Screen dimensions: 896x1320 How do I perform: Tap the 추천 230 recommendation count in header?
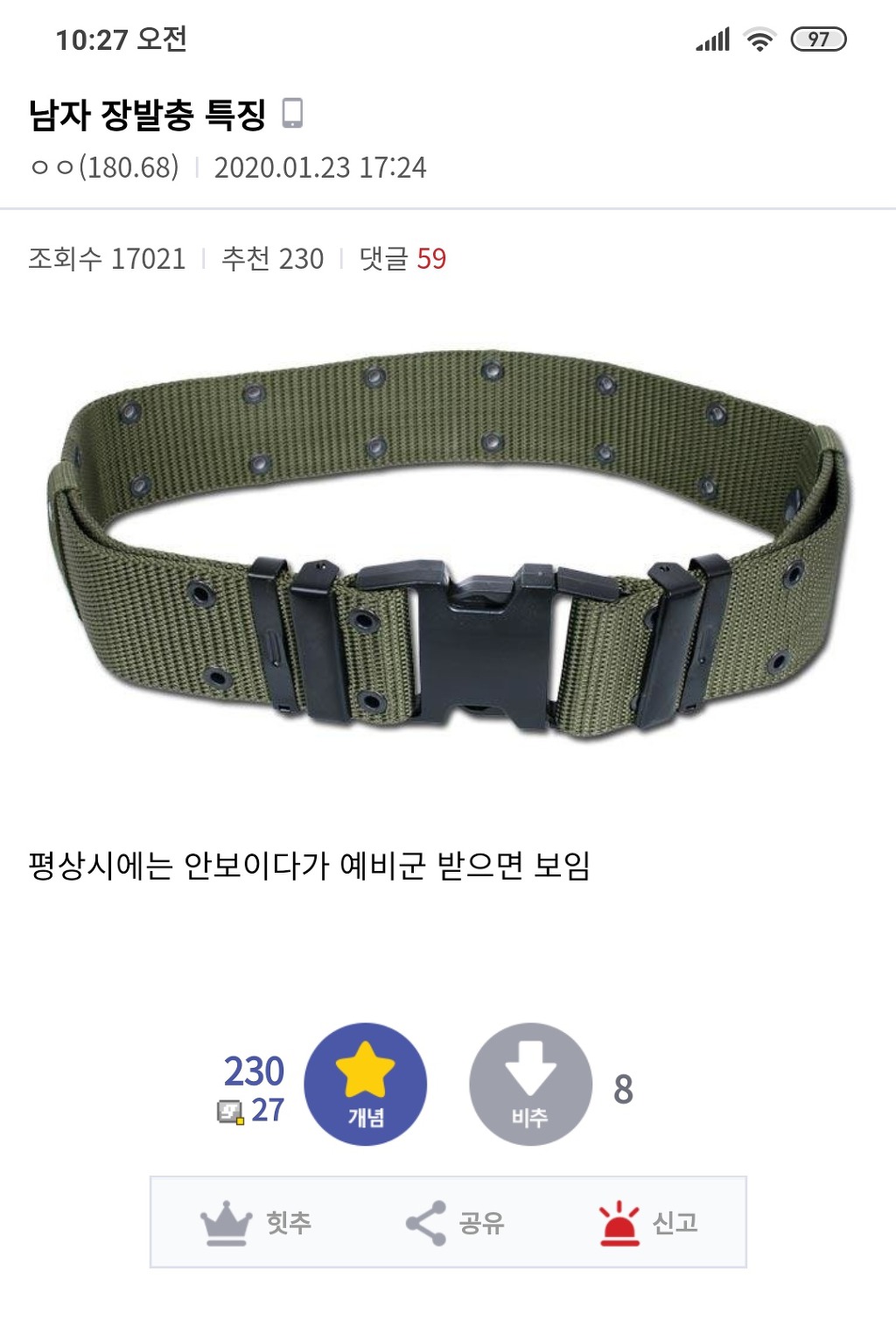point(272,259)
